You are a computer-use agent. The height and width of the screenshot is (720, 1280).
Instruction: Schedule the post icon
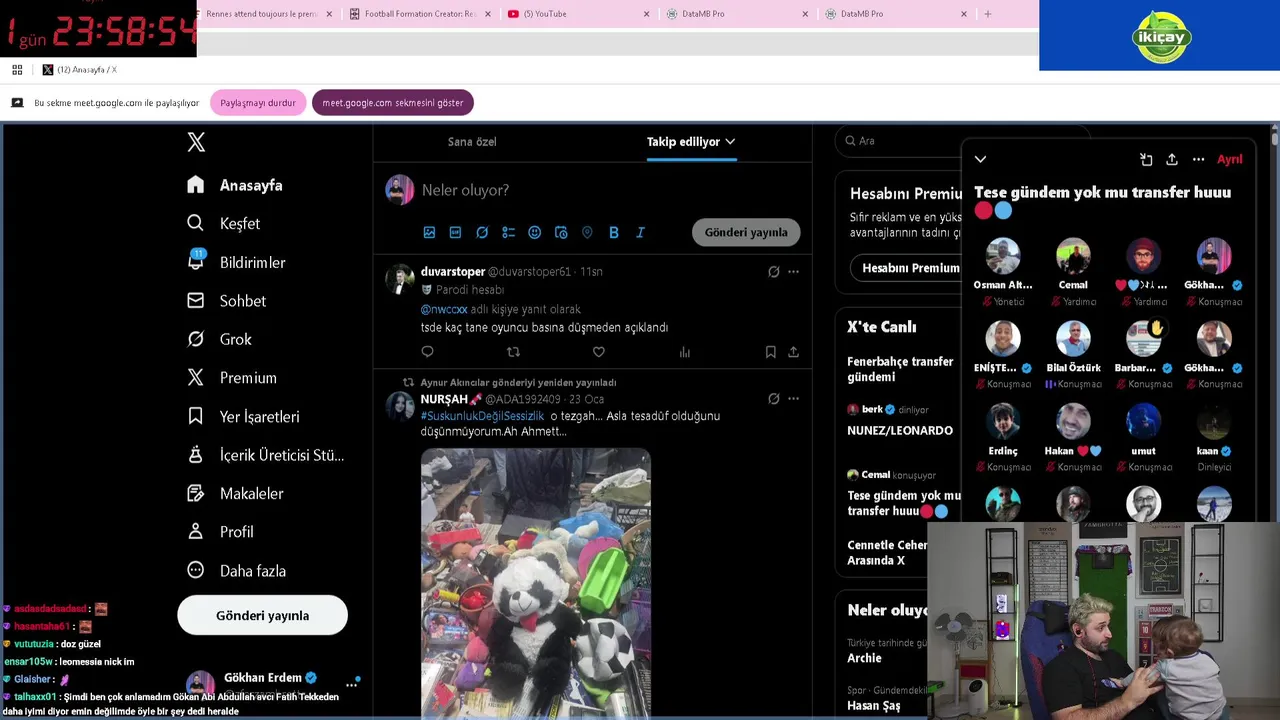pyautogui.click(x=561, y=232)
